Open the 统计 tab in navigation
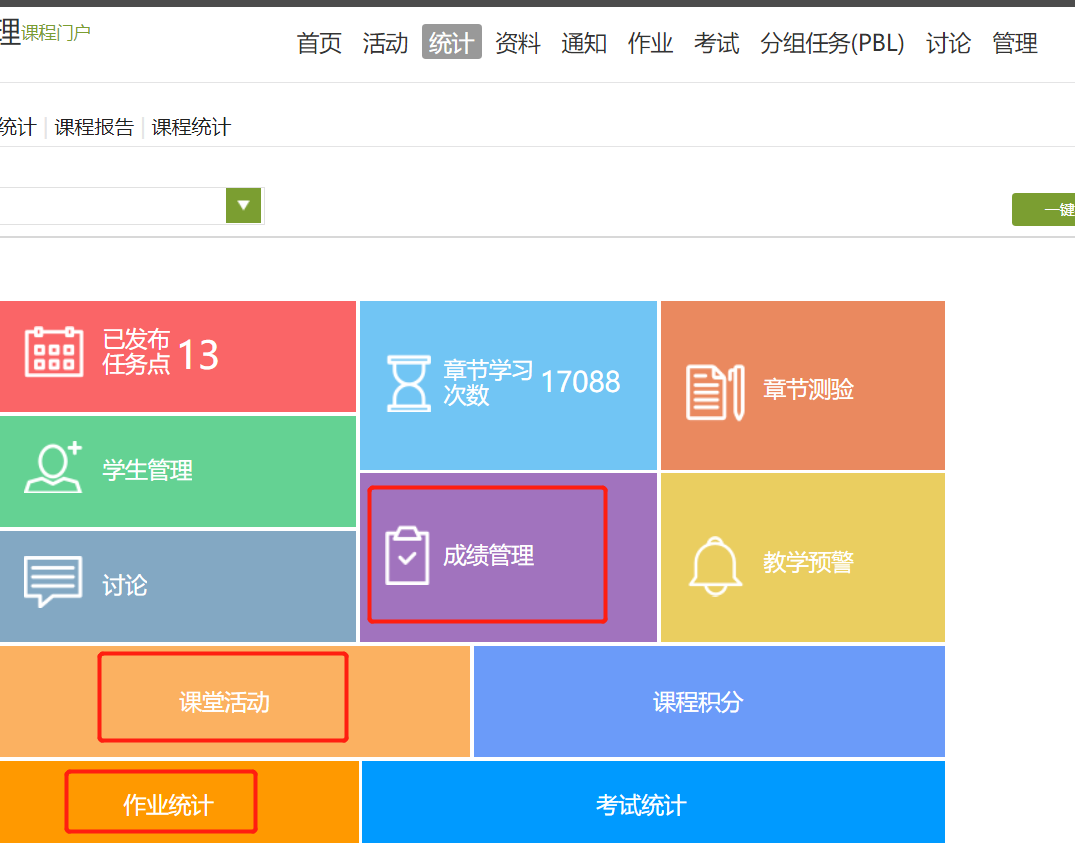This screenshot has height=843, width=1075. click(x=451, y=43)
